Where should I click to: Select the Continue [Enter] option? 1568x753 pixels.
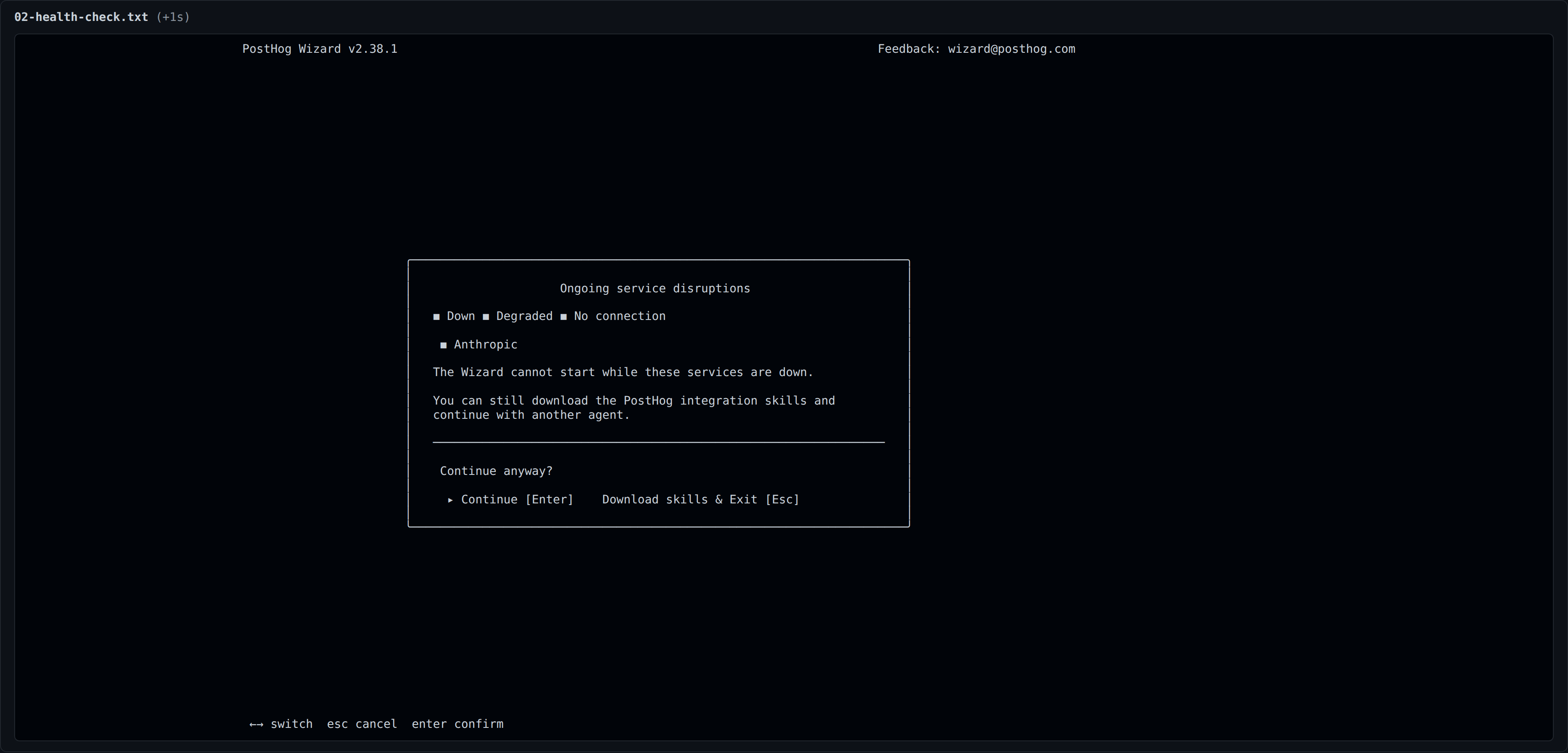[517, 499]
